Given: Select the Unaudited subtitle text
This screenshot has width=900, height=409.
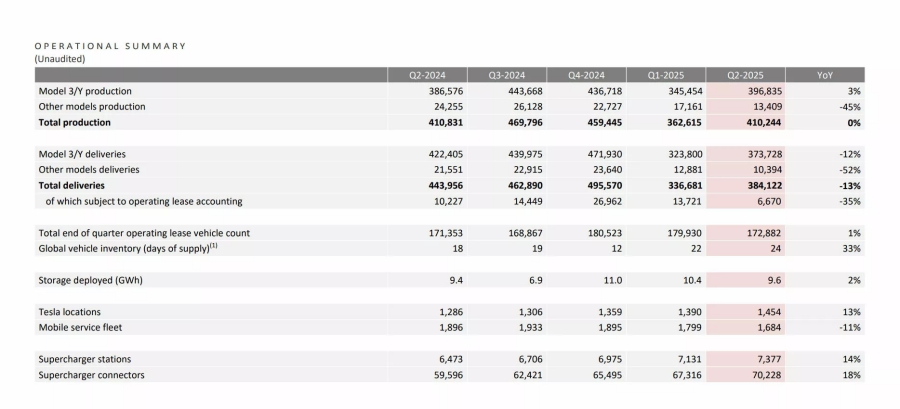Looking at the screenshot, I should pyautogui.click(x=60, y=58).
